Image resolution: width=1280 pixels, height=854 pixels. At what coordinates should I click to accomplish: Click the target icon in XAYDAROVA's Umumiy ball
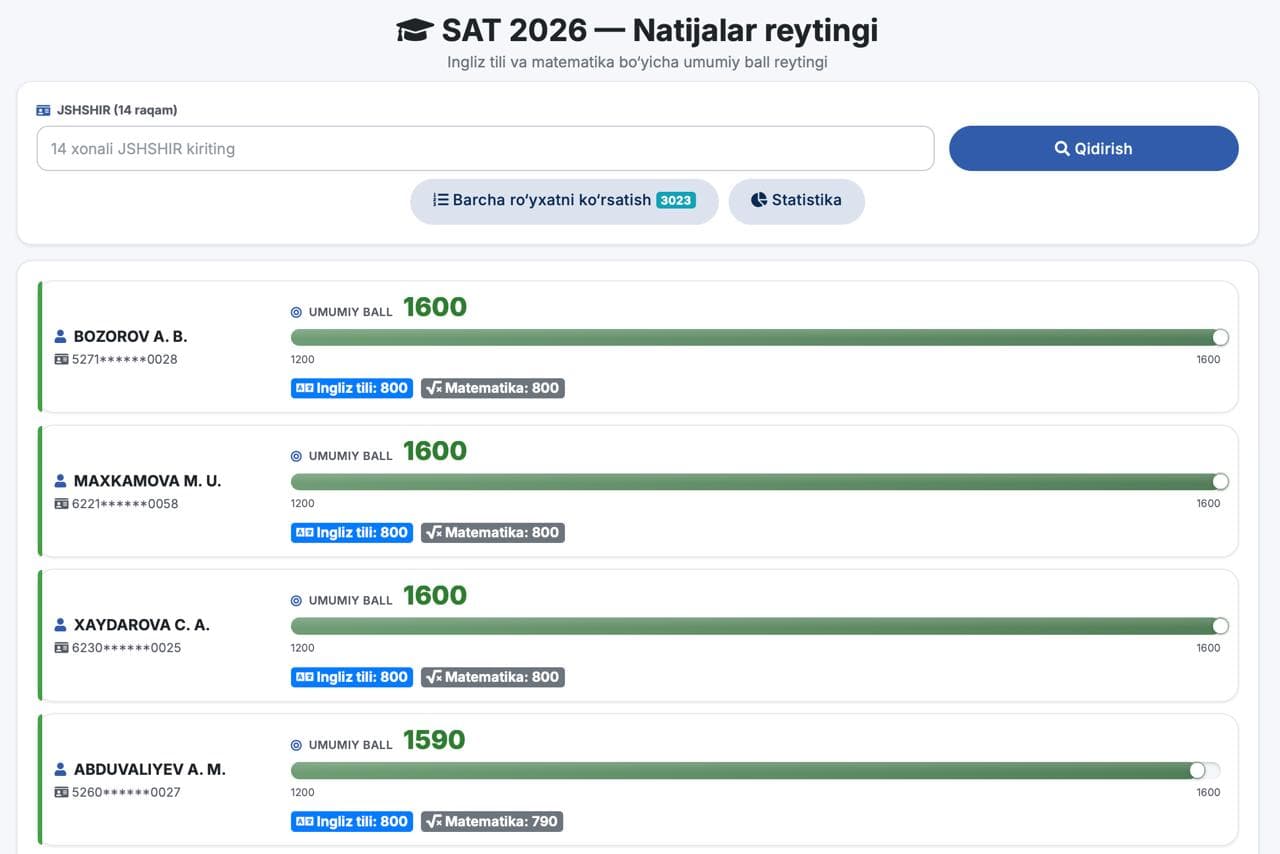tap(296, 601)
